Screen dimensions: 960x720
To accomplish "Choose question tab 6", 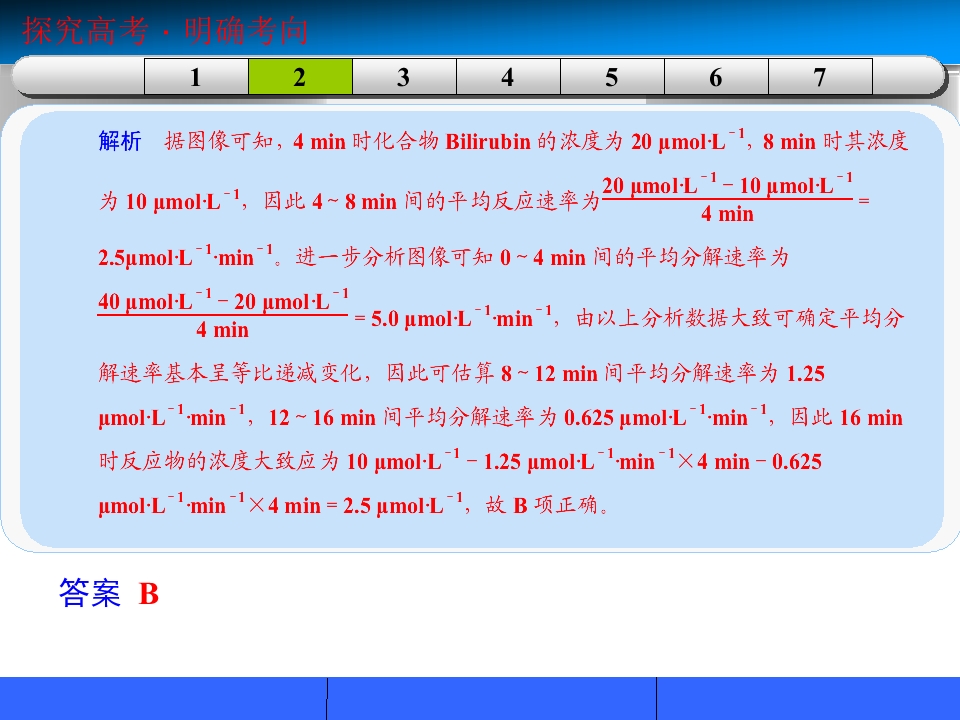I will click(x=716, y=77).
